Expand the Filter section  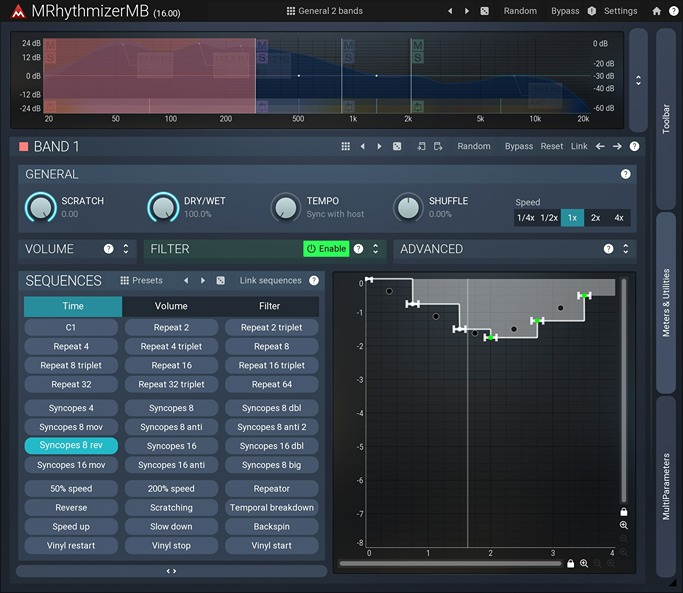click(x=375, y=249)
